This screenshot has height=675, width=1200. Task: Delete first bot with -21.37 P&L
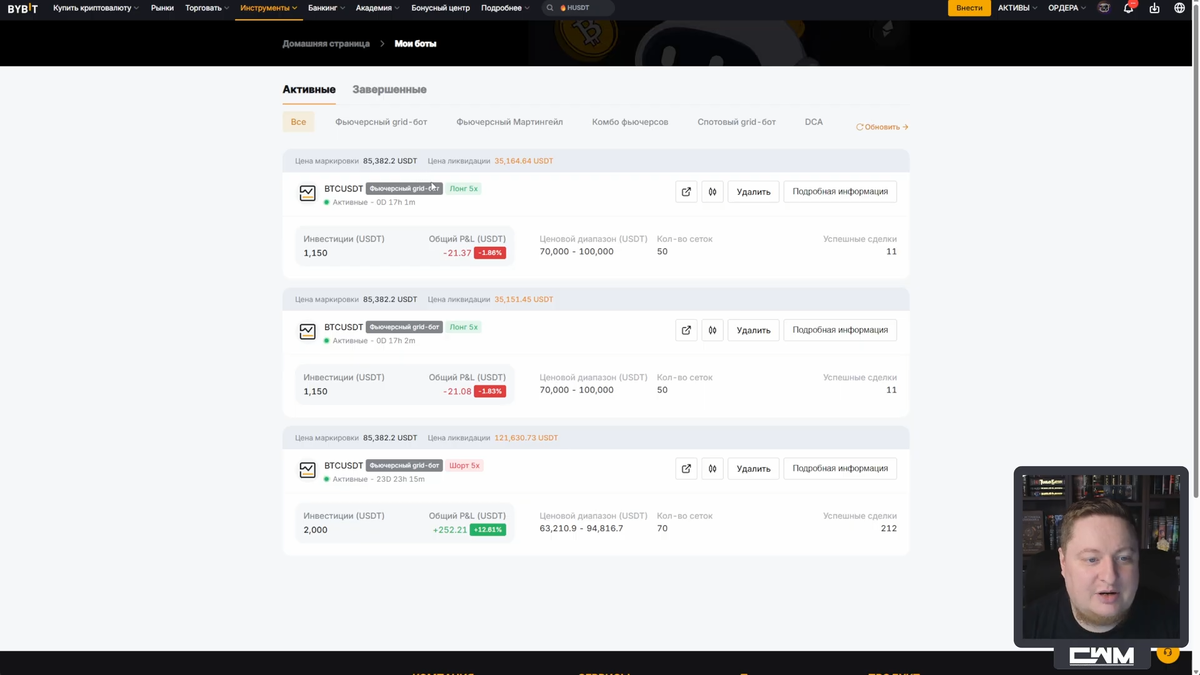(x=753, y=191)
